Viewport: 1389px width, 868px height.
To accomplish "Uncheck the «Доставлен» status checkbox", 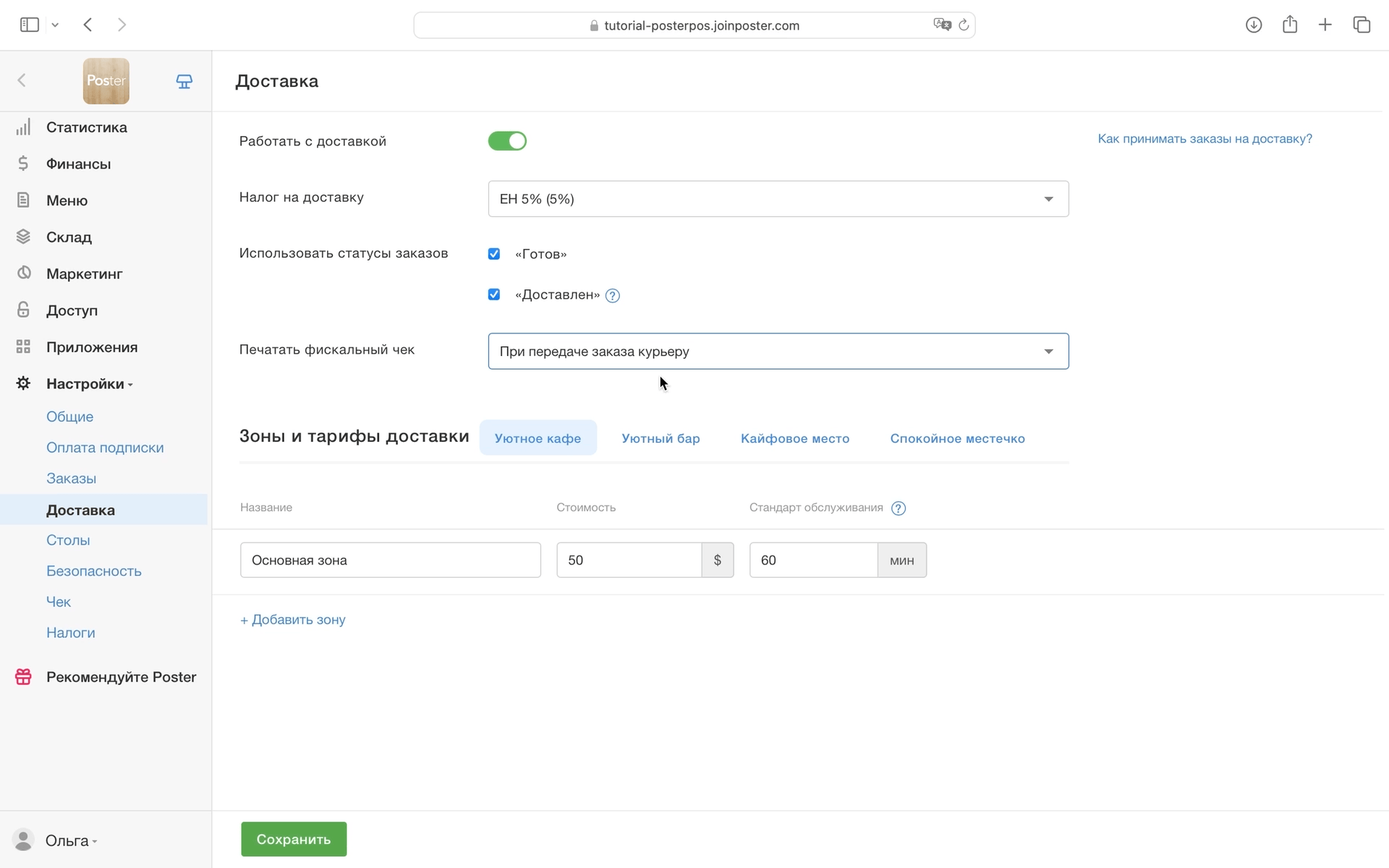I will coord(494,294).
